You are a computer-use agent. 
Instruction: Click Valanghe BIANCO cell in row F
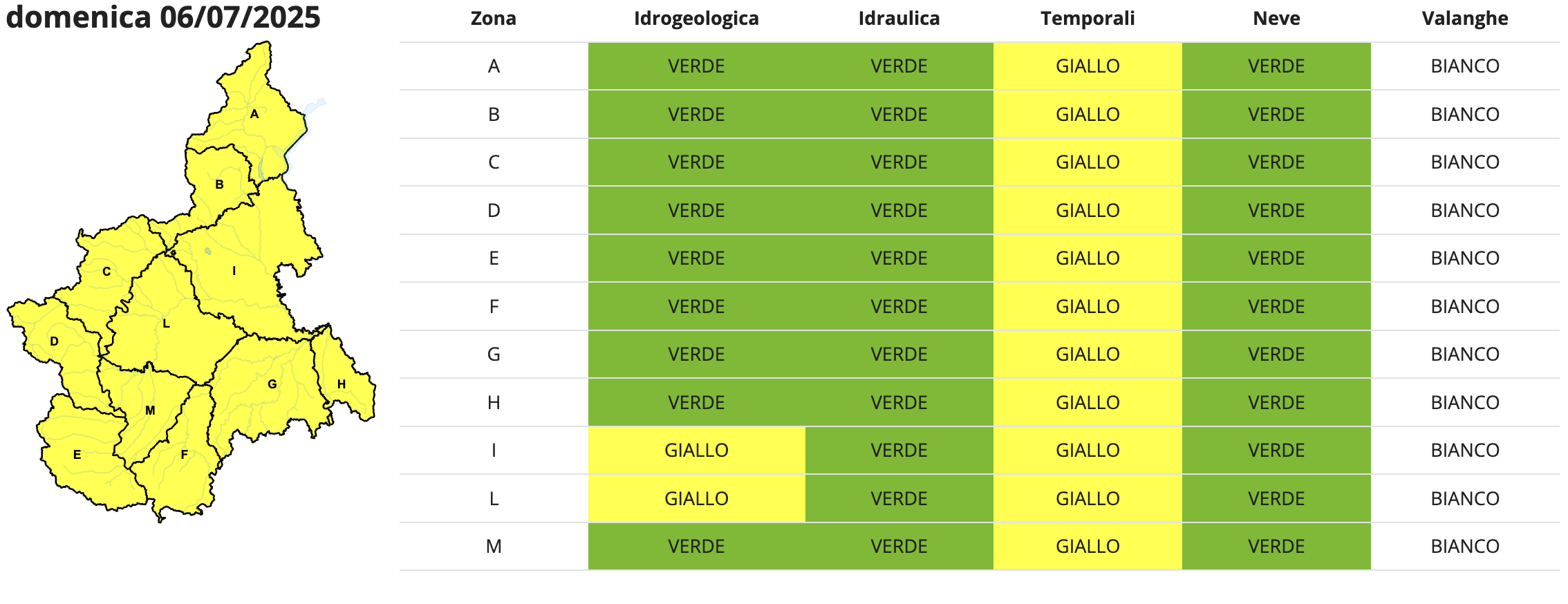point(1465,306)
